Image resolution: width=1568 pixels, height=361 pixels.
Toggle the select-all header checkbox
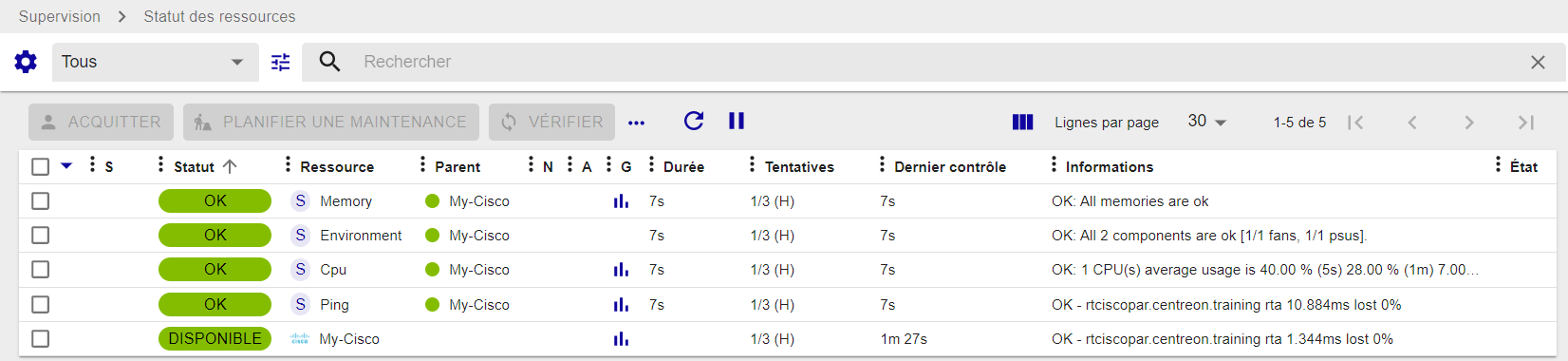[x=40, y=166]
